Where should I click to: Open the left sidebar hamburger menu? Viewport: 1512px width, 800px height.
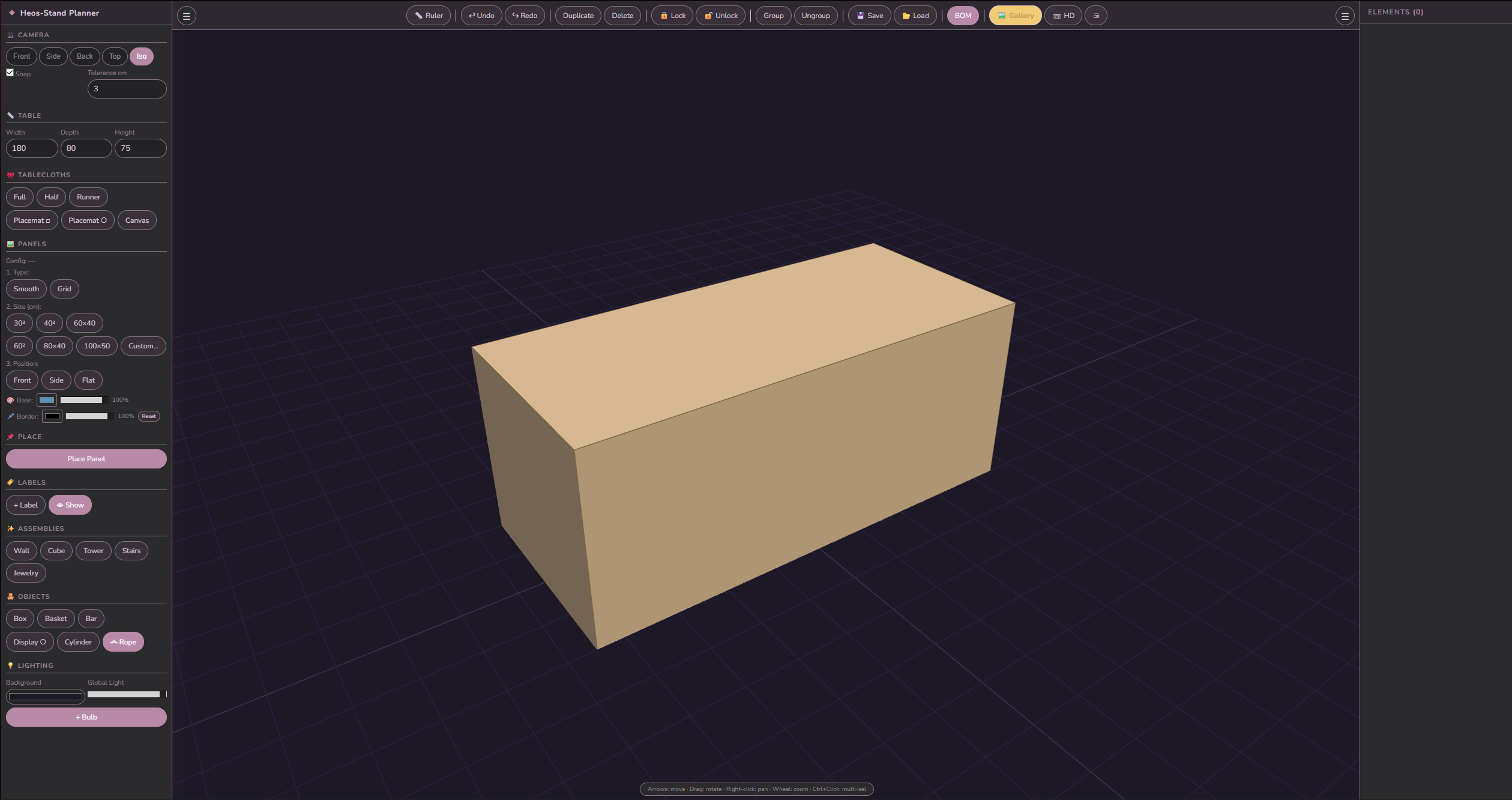pyautogui.click(x=187, y=16)
